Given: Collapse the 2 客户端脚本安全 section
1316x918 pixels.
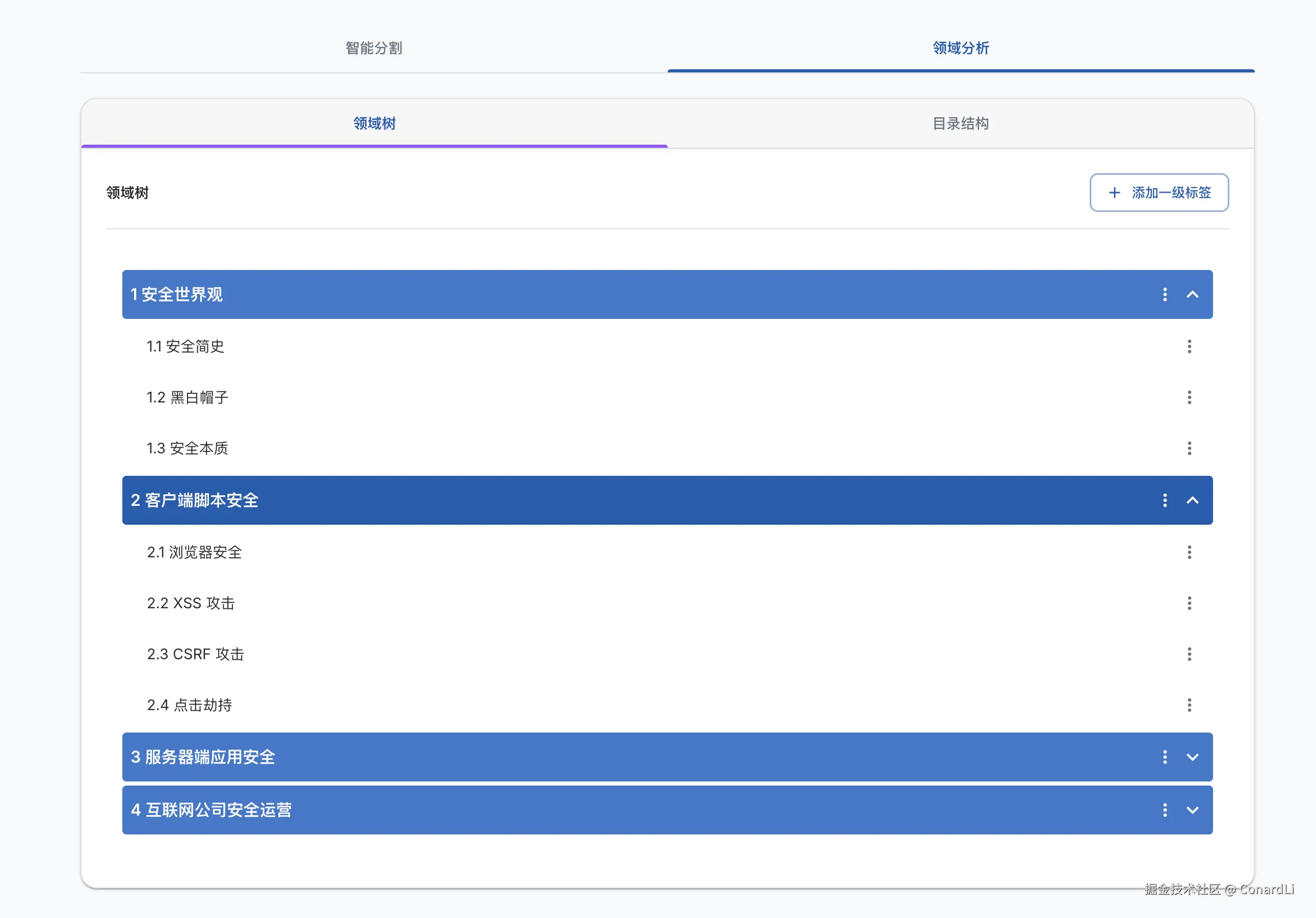Looking at the screenshot, I should point(1192,500).
